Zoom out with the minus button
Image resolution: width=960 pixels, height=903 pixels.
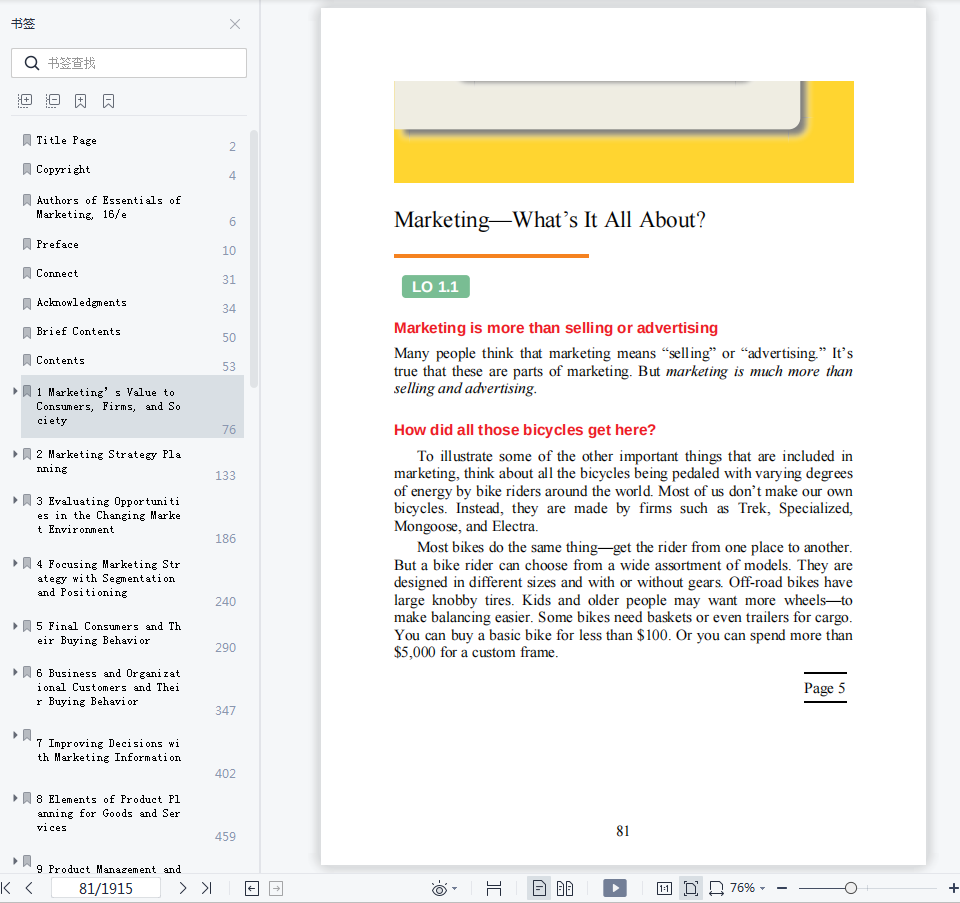pyautogui.click(x=782, y=888)
